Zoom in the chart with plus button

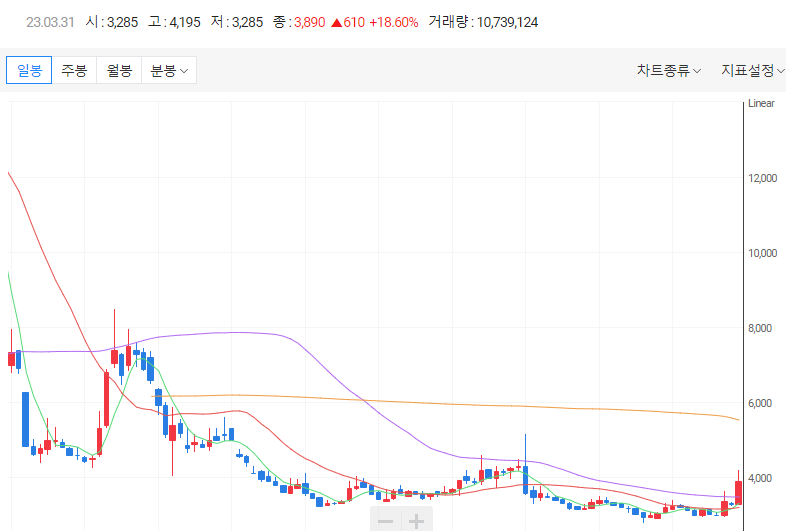[x=417, y=521]
